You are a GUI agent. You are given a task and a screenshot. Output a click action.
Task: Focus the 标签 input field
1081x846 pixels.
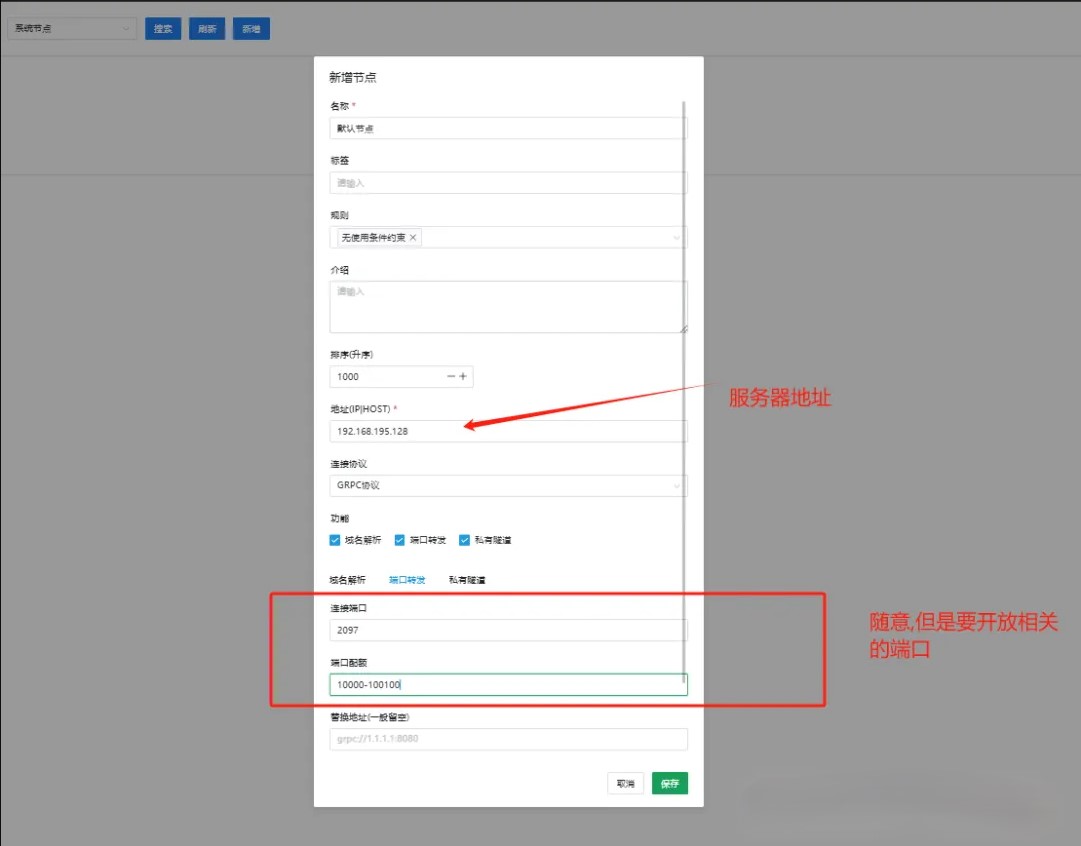[x=508, y=183]
